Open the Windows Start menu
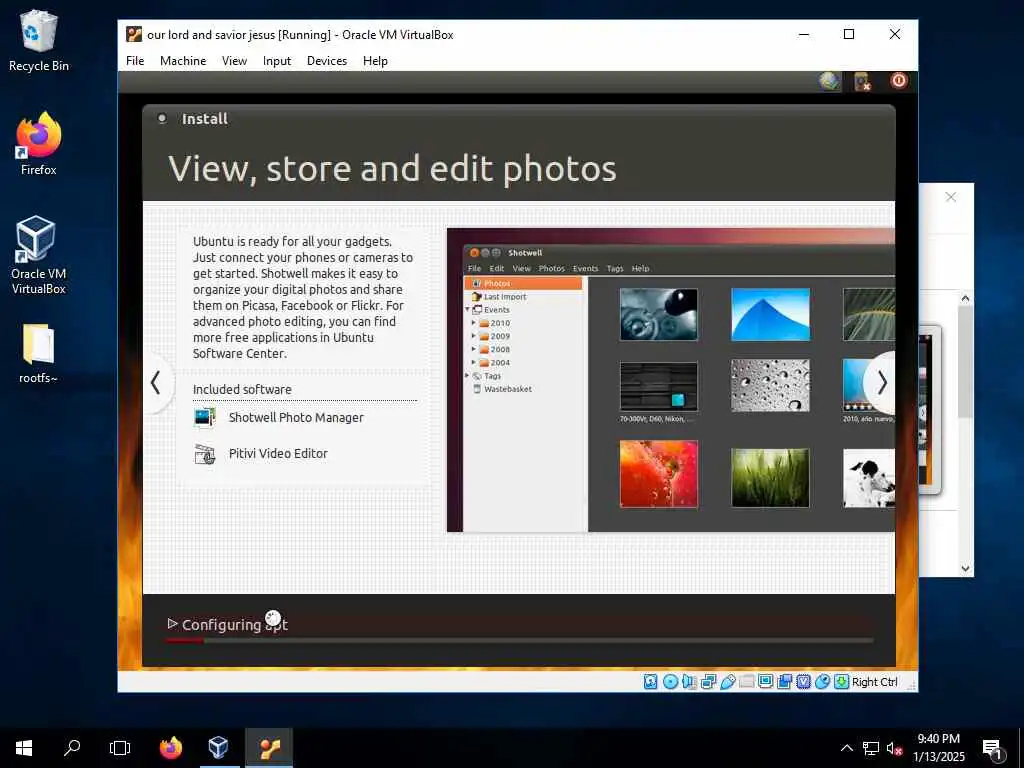The image size is (1024, 768). 24,748
